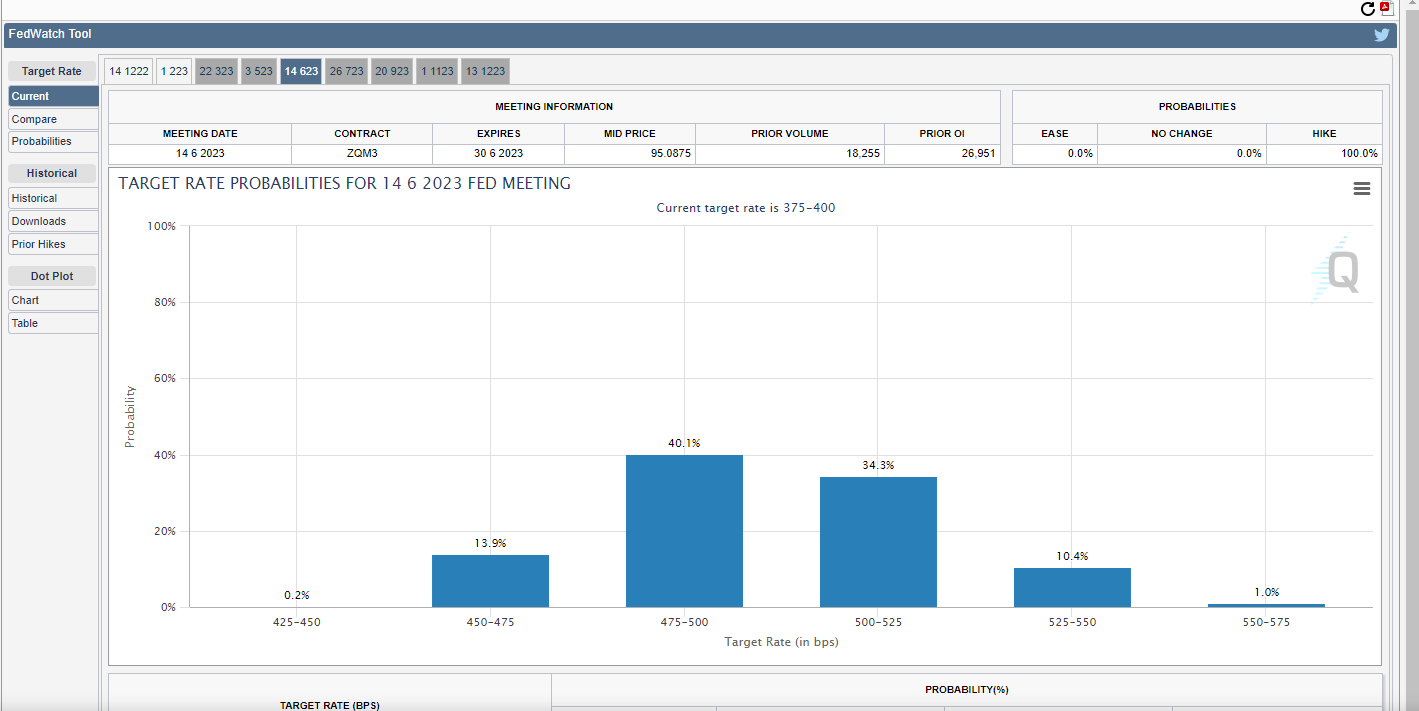Viewport: 1419px width, 711px height.
Task: Select the 3 523 meeting tab
Action: (x=259, y=71)
